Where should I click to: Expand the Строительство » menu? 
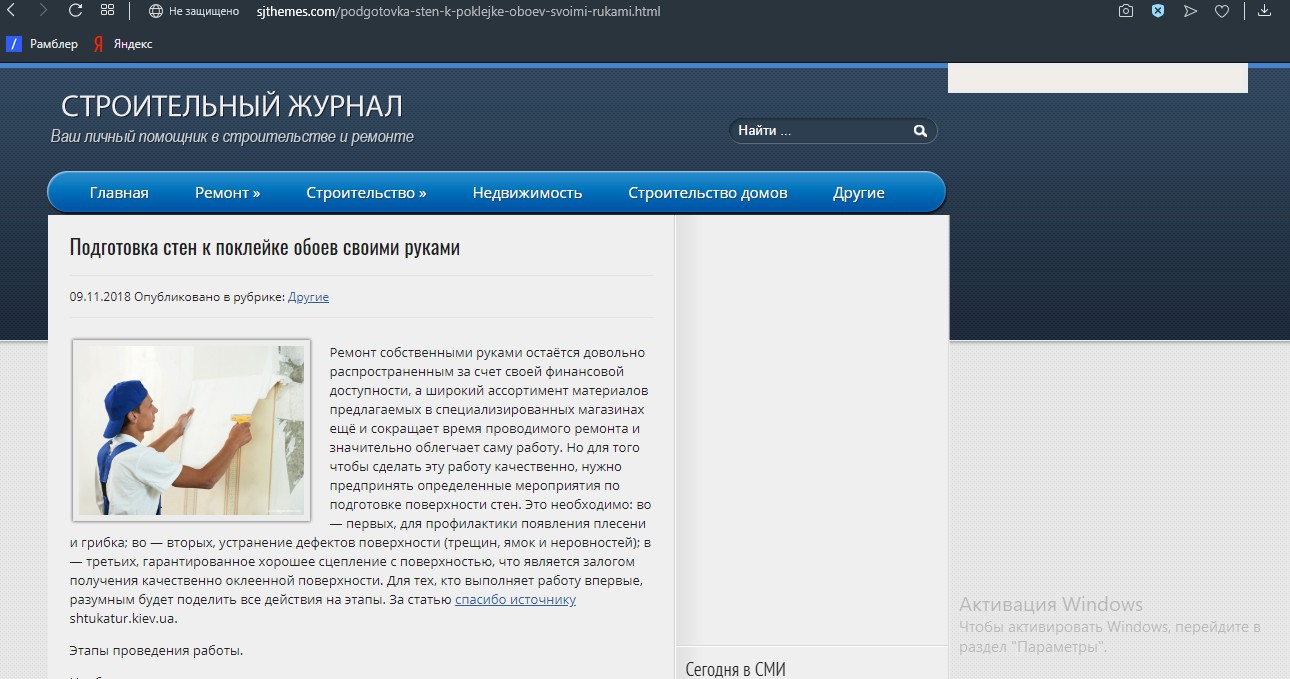pos(366,193)
